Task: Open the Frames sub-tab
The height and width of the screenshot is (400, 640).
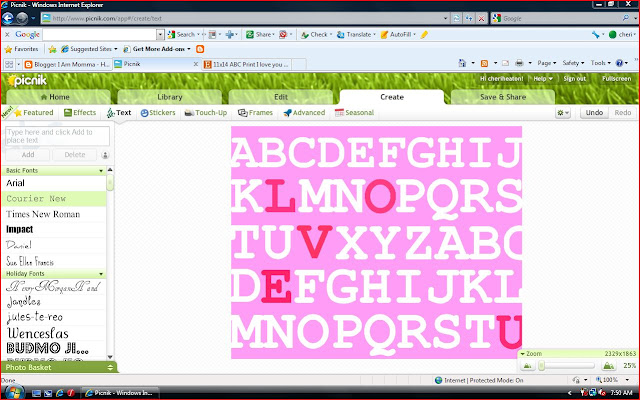Action: [x=256, y=113]
